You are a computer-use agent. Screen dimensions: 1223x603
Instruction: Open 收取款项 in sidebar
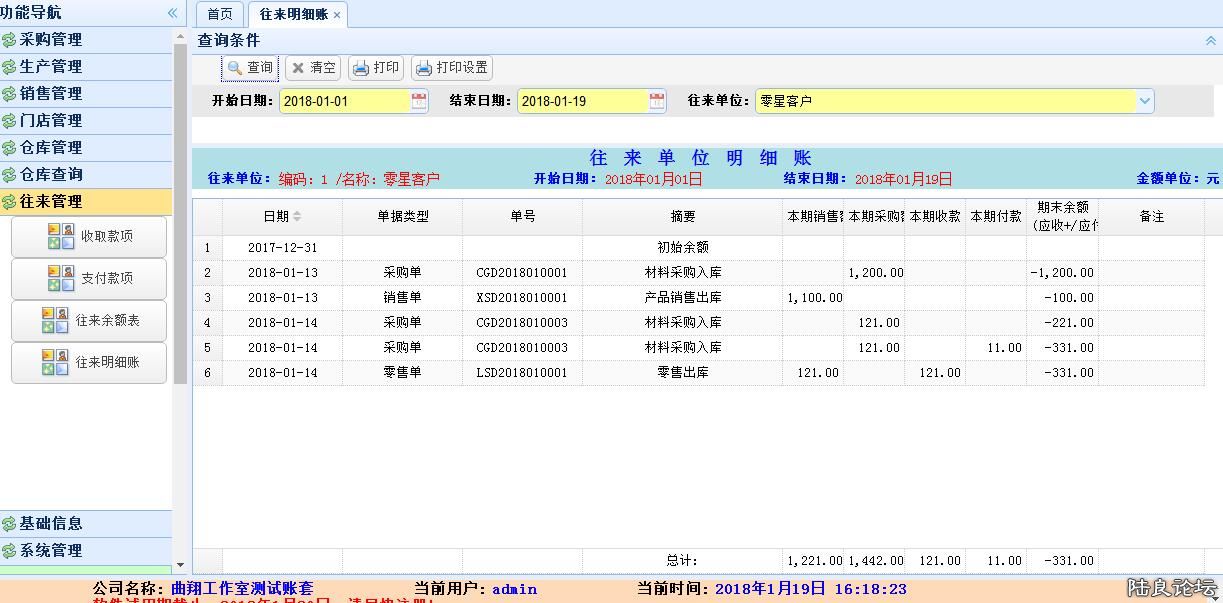pos(89,237)
